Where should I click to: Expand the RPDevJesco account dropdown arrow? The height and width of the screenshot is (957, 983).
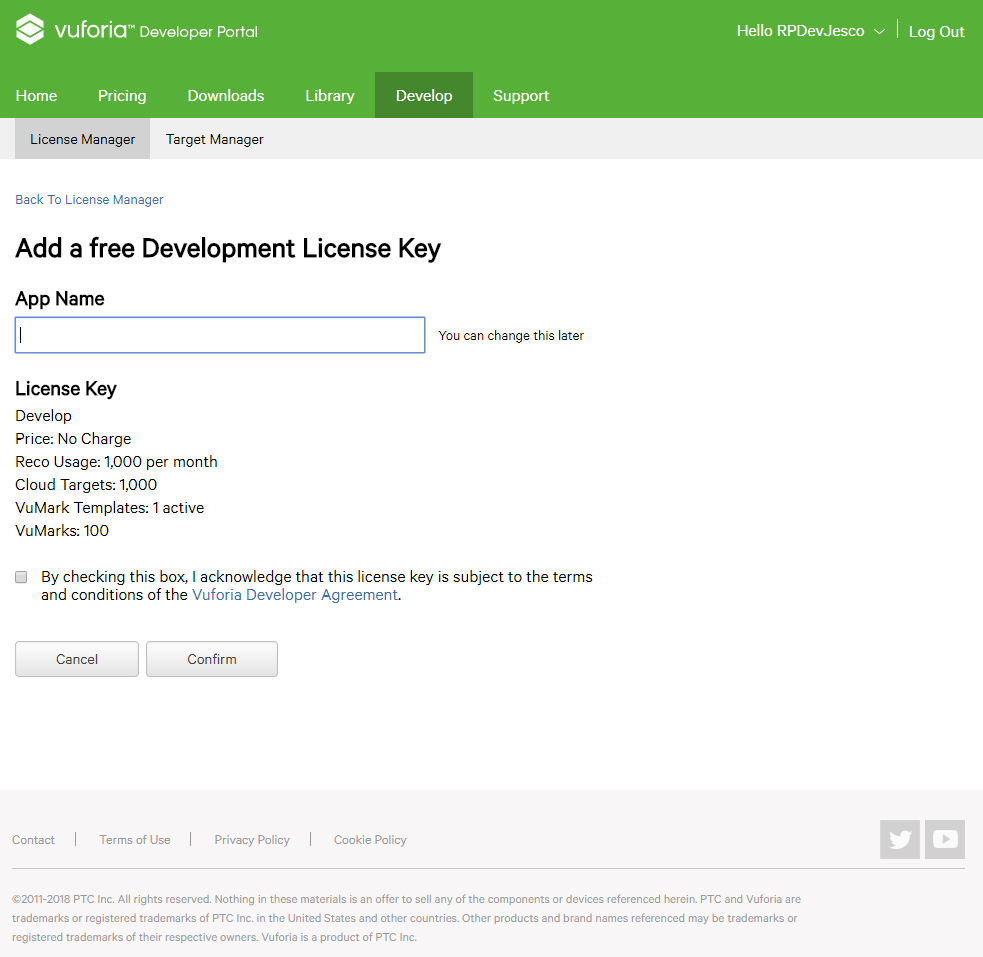tap(880, 31)
